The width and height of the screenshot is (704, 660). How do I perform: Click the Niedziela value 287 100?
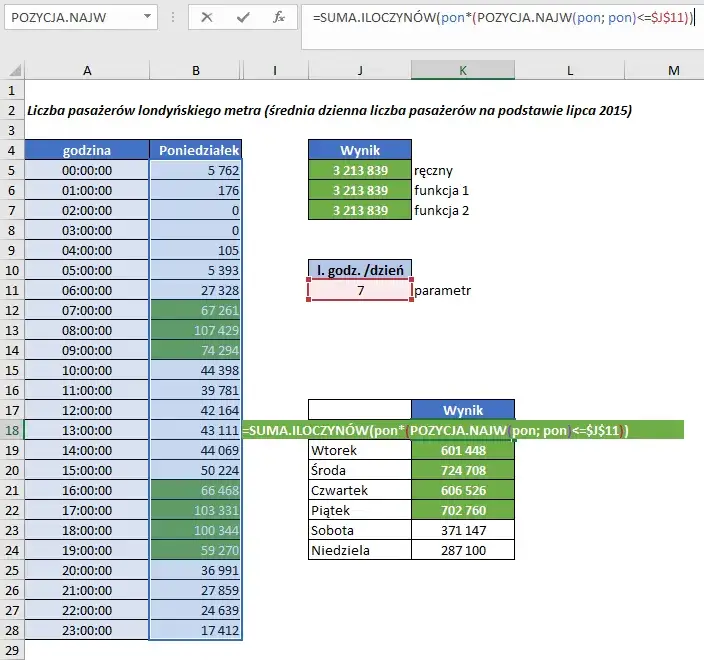tap(462, 550)
